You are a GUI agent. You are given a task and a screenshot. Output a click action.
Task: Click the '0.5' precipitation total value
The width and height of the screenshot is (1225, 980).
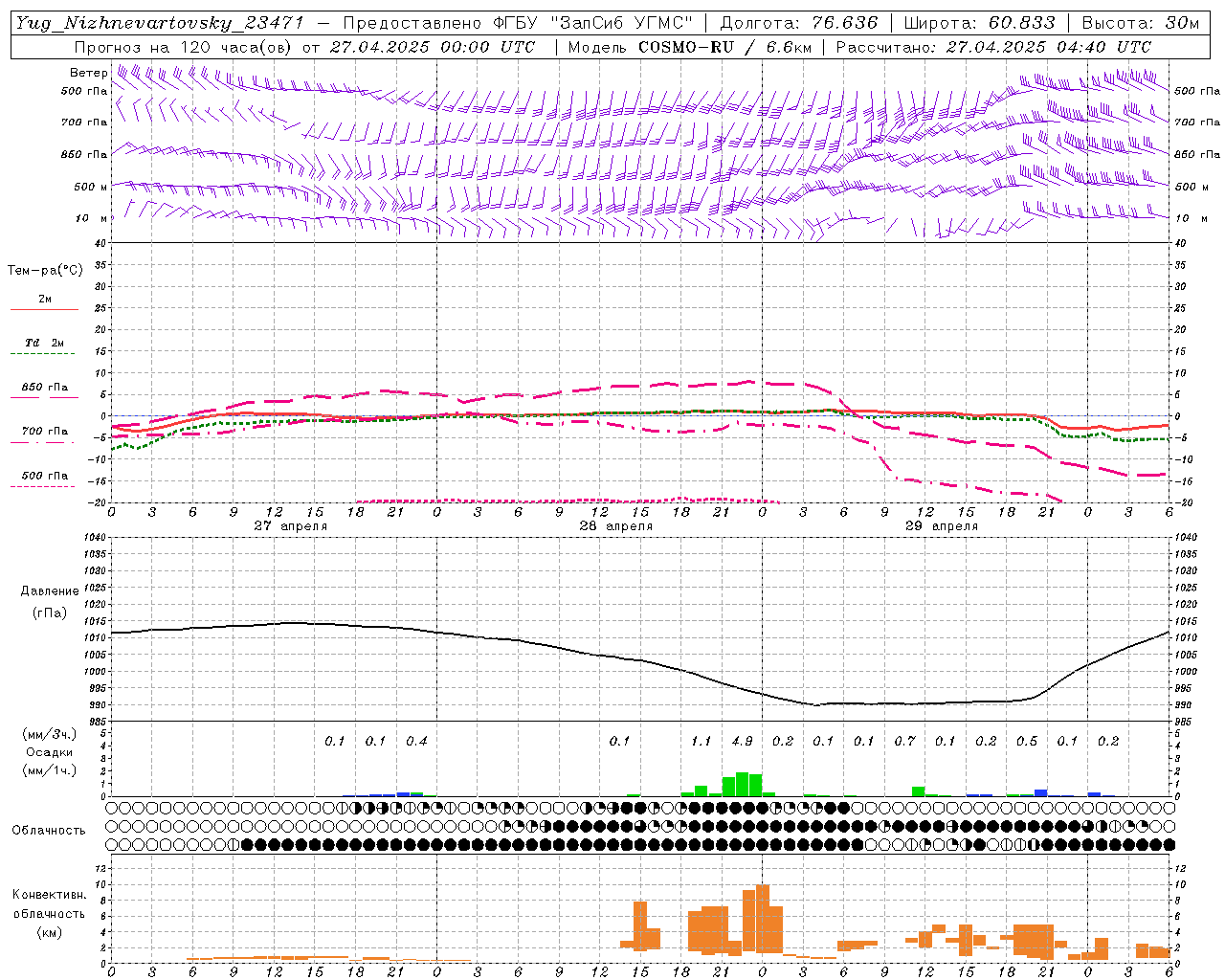point(1027,742)
